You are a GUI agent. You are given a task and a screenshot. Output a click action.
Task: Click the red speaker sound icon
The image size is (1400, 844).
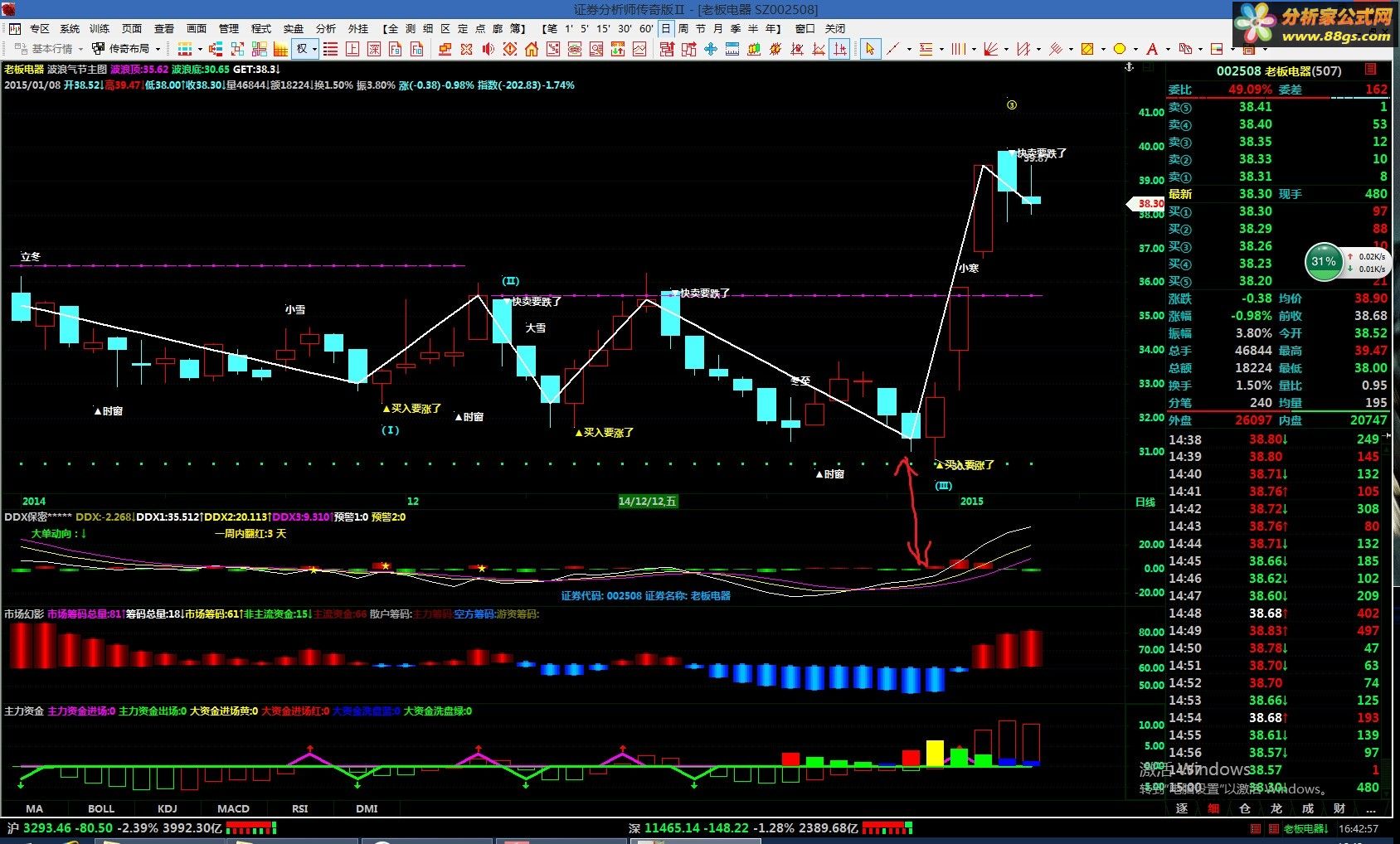(x=489, y=49)
